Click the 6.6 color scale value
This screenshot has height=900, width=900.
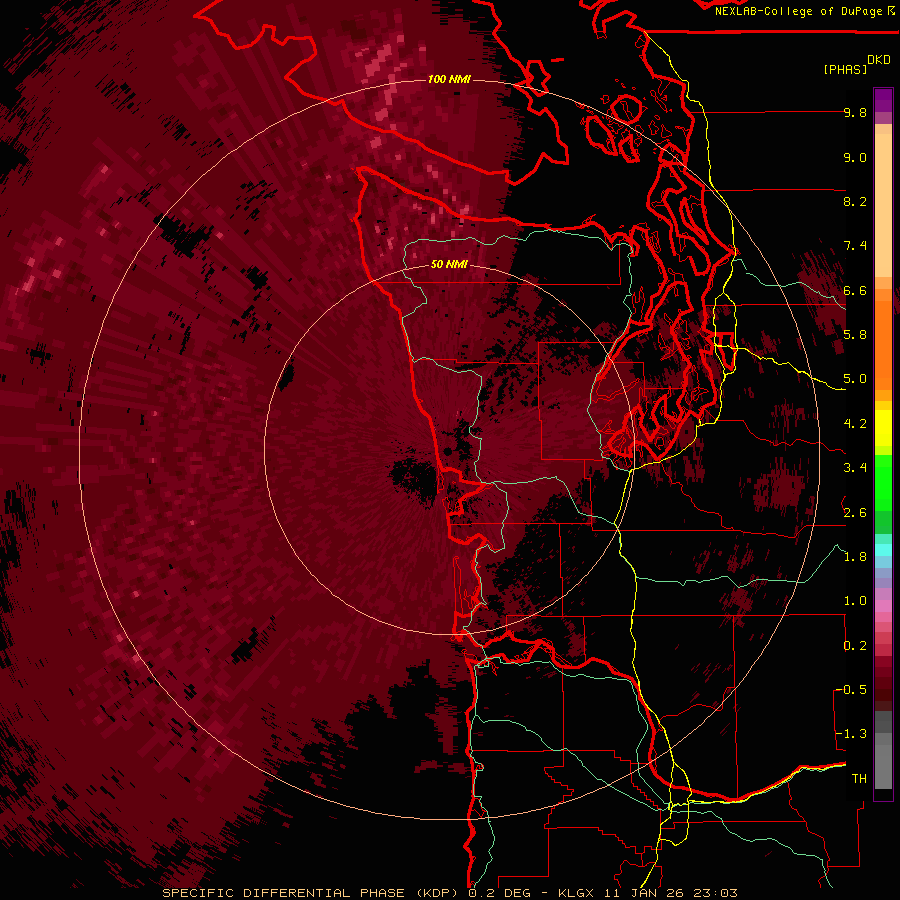(x=855, y=290)
